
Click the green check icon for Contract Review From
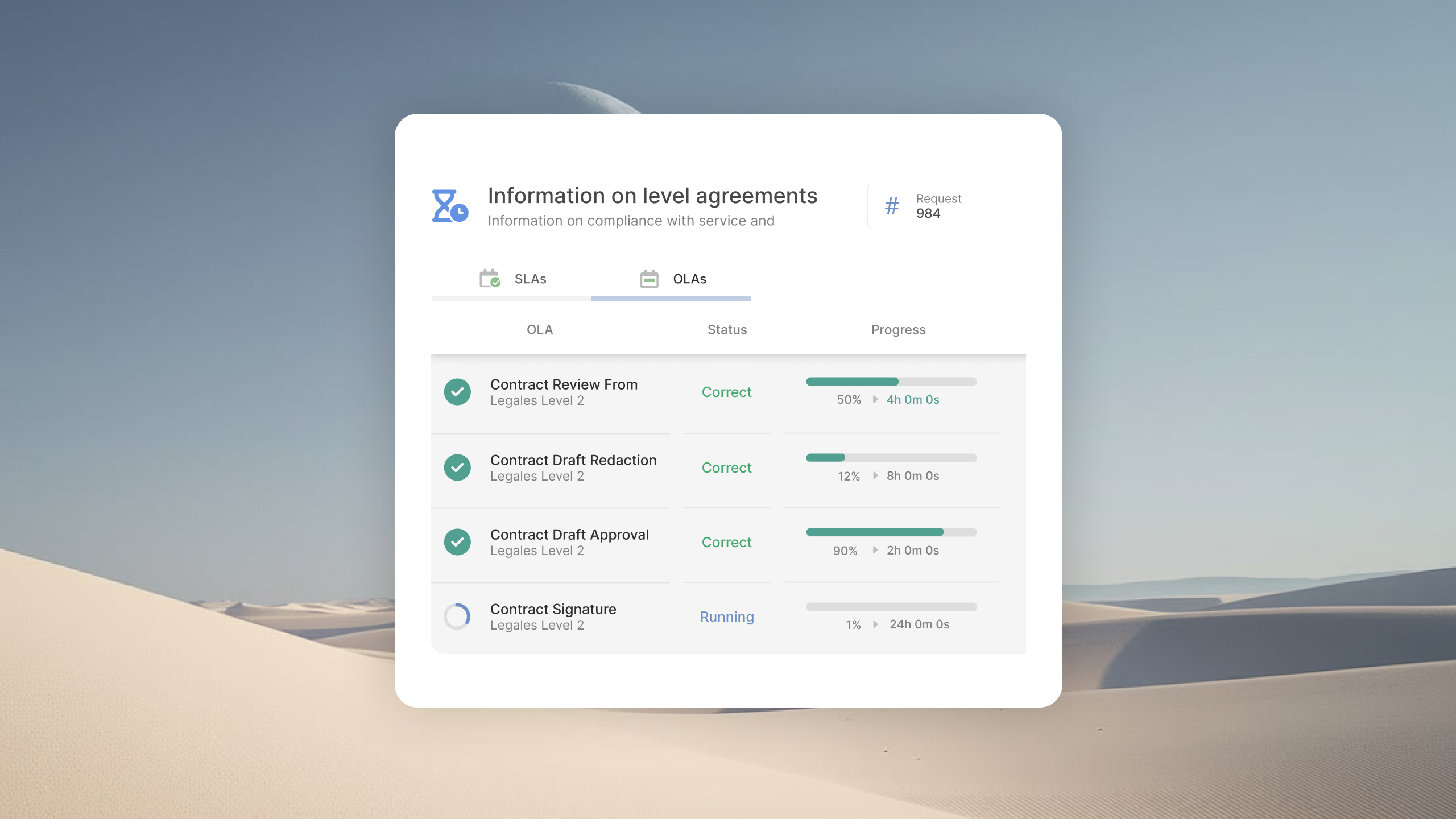pyautogui.click(x=457, y=392)
